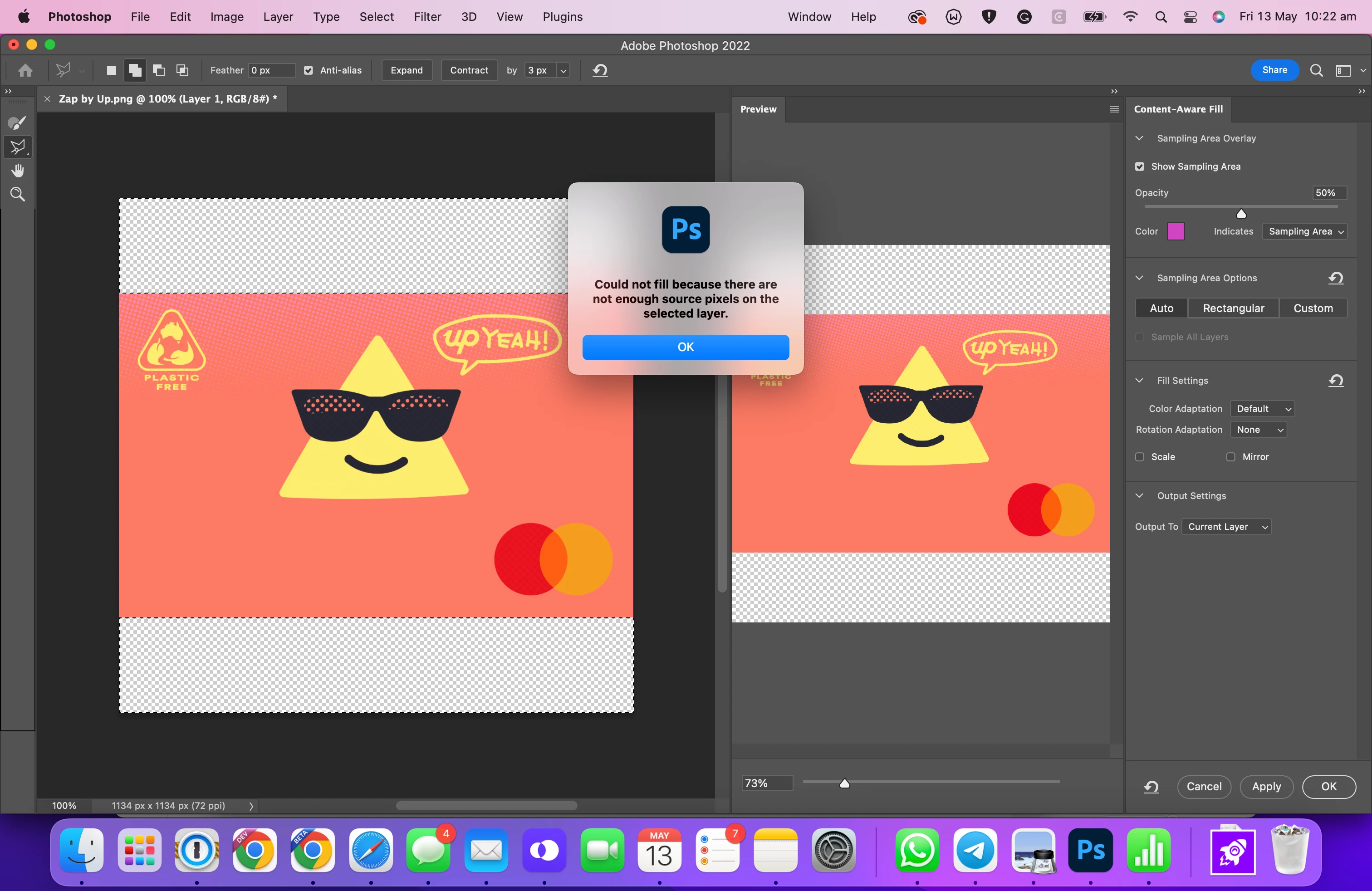Uncheck Show Sampling Area checkbox
The height and width of the screenshot is (891, 1372).
[x=1140, y=166]
